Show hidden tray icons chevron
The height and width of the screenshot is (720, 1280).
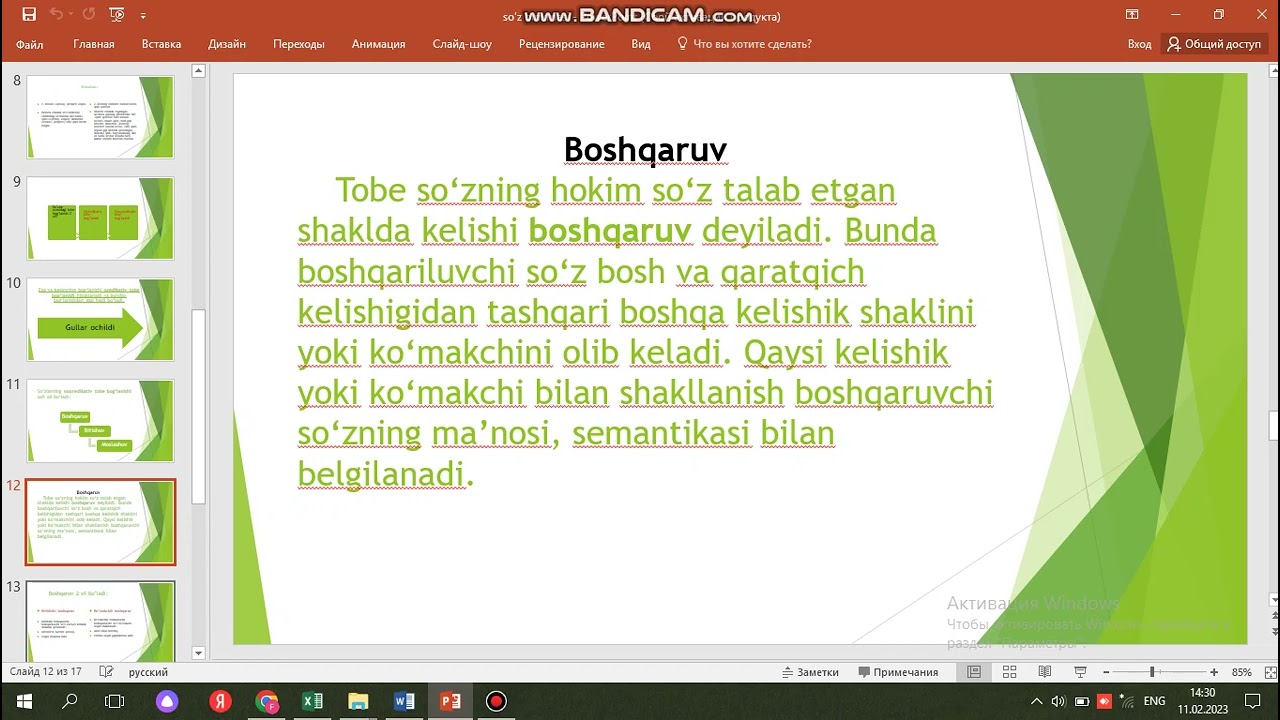(x=1037, y=701)
